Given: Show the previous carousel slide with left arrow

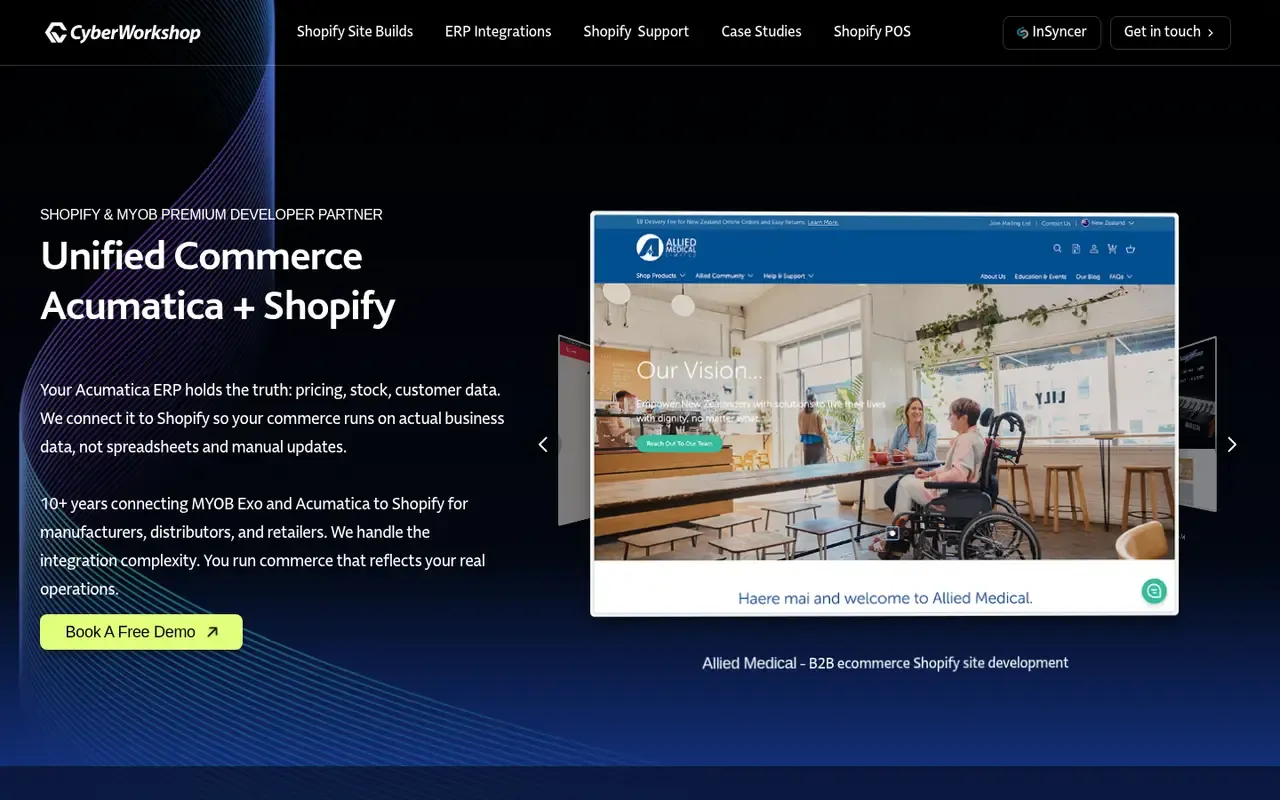Looking at the screenshot, I should coord(543,444).
